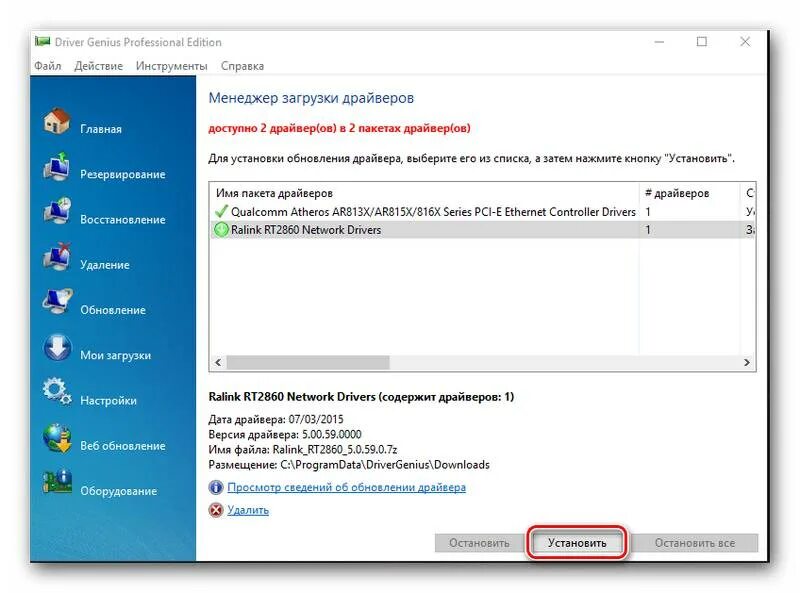
Task: Click the Удалить link
Action: coord(248,510)
